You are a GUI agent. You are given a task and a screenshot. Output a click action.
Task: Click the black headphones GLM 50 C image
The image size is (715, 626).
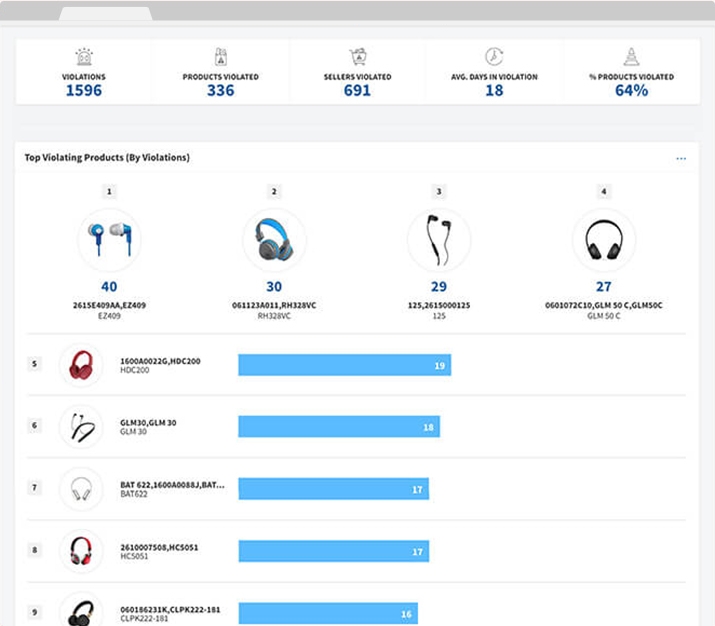pos(604,241)
